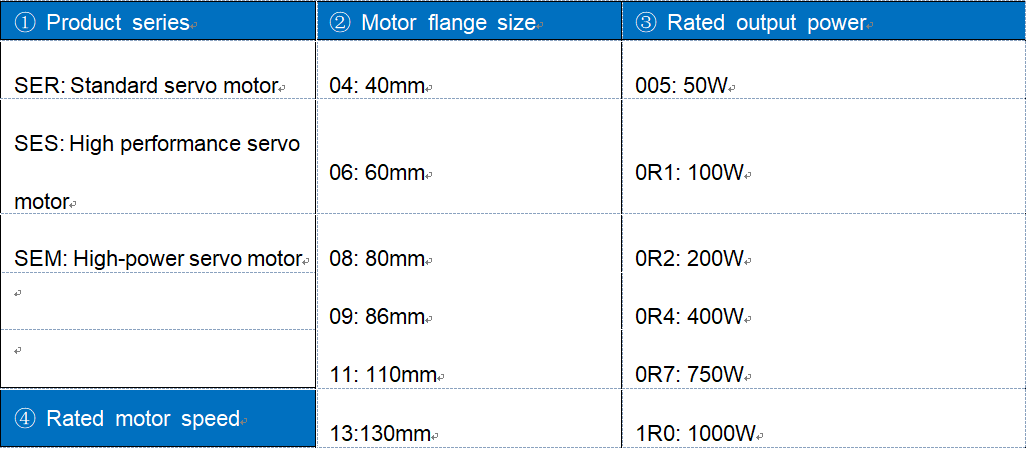Click the '0R2: 200W' power entry
This screenshot has width=1026, height=449.
click(x=689, y=259)
